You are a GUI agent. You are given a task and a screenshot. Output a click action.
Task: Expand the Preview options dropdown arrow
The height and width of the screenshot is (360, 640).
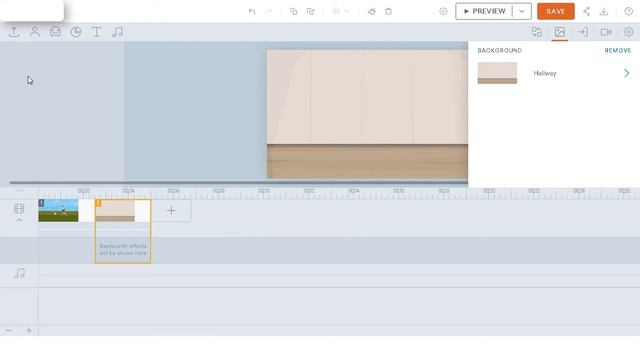[522, 11]
